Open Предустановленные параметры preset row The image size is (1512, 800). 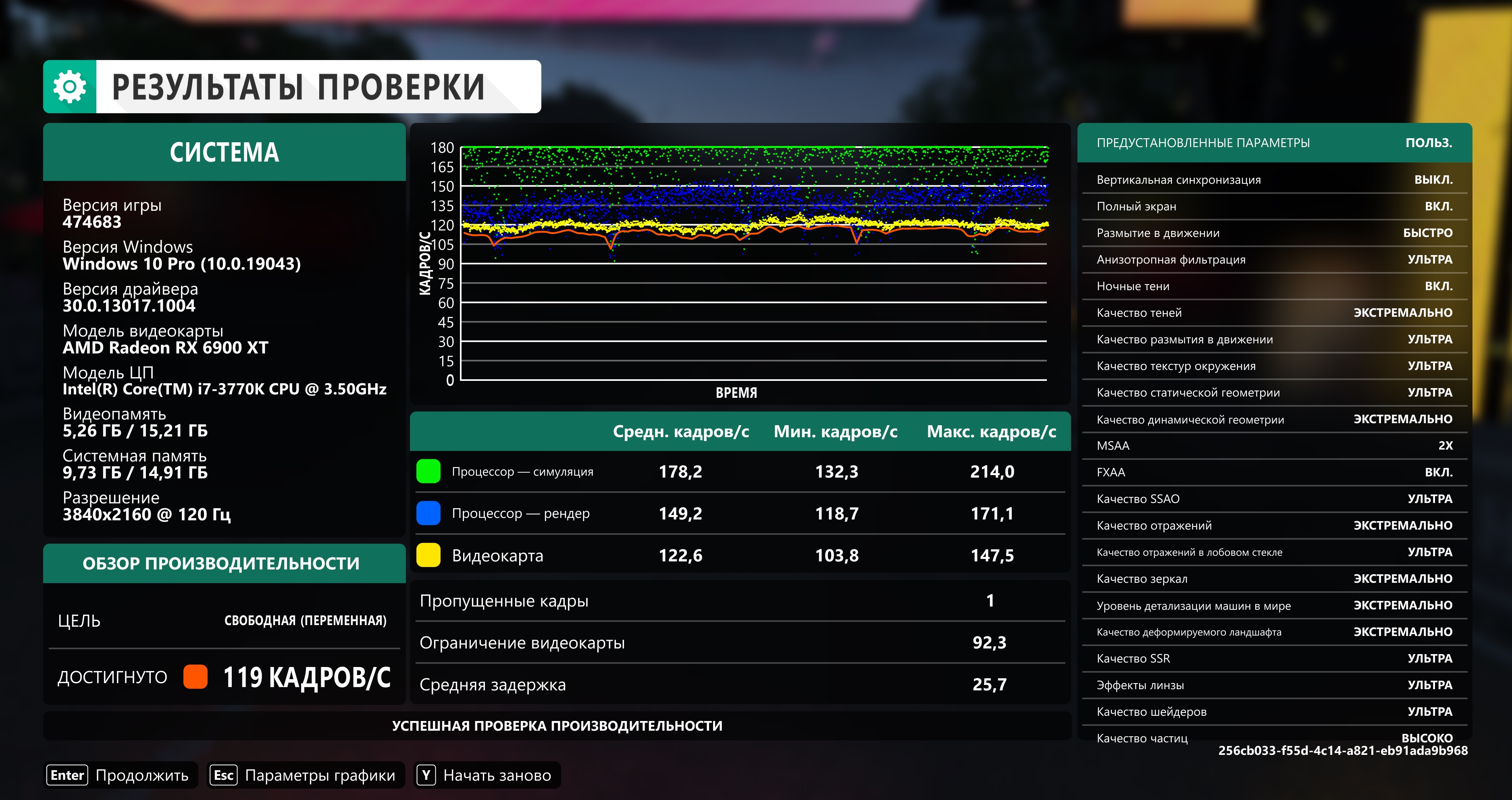click(x=1274, y=143)
